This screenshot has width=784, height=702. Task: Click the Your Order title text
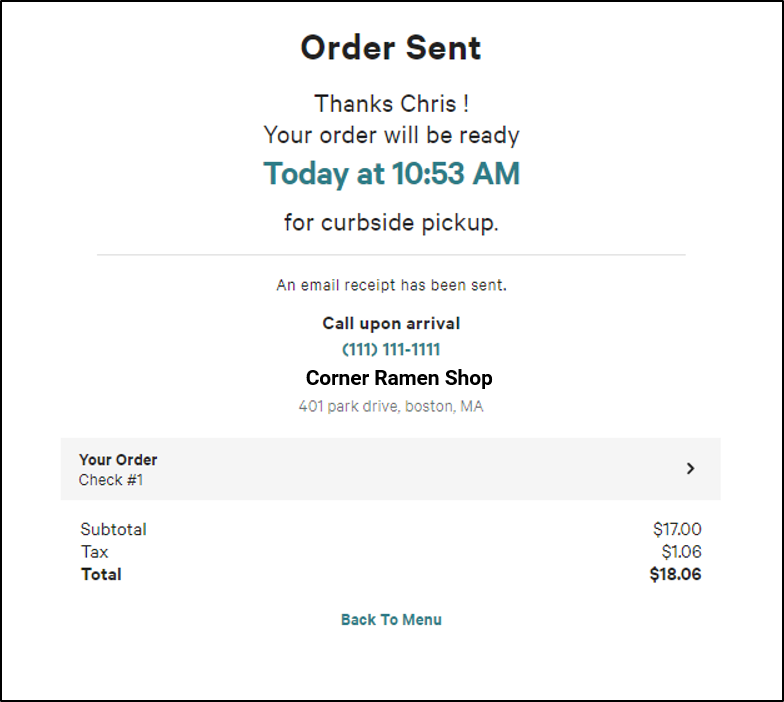tap(118, 460)
